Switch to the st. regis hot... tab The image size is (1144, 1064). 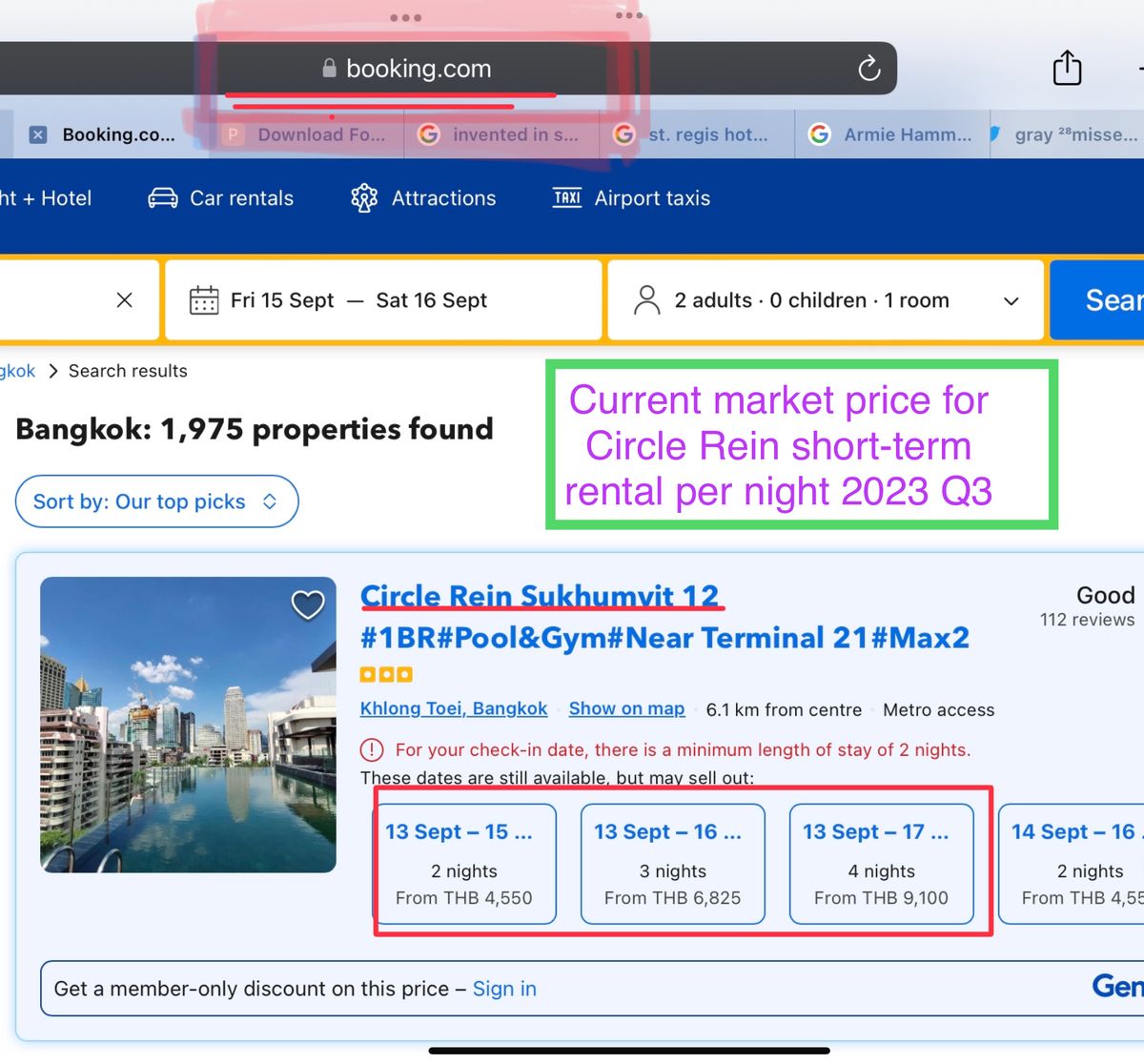(x=696, y=134)
